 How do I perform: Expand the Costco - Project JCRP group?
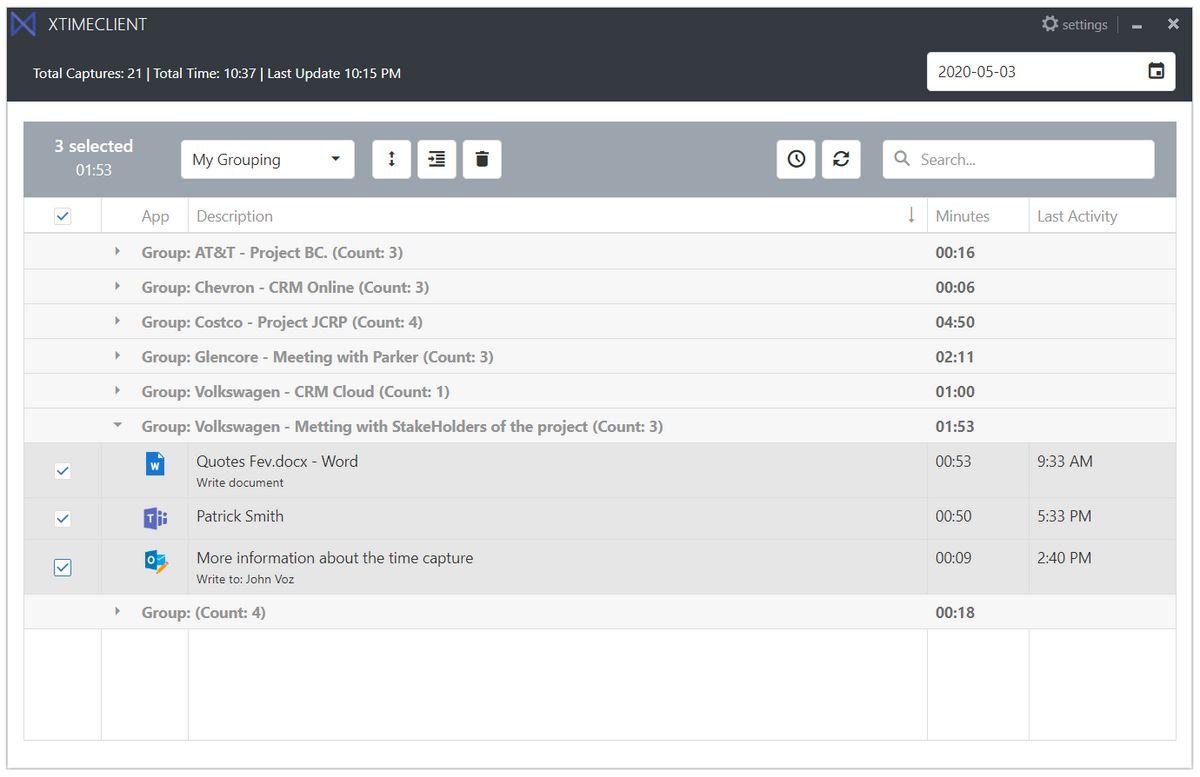pos(117,321)
